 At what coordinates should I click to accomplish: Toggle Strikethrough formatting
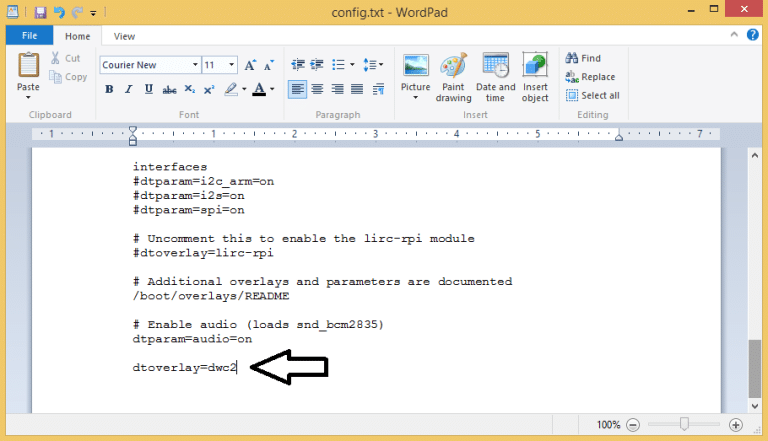pos(169,89)
